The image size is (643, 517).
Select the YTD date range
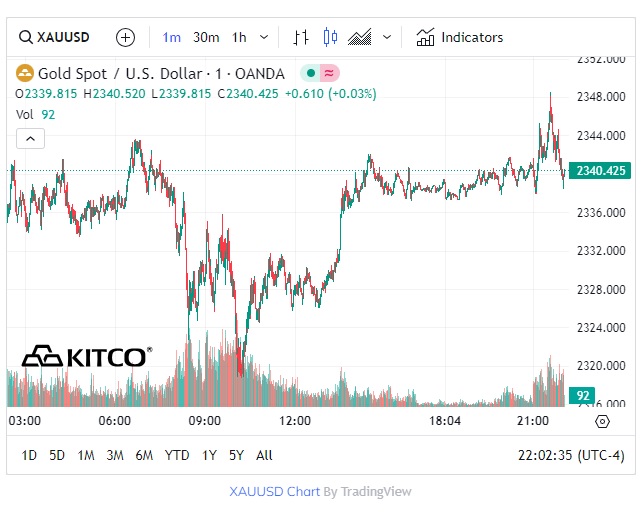click(x=177, y=455)
